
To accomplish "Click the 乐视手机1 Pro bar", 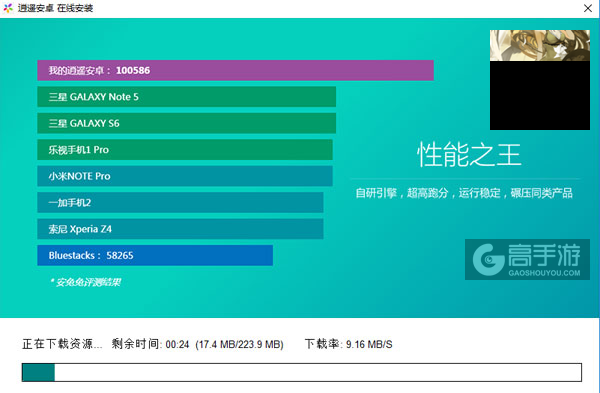I will coord(185,150).
